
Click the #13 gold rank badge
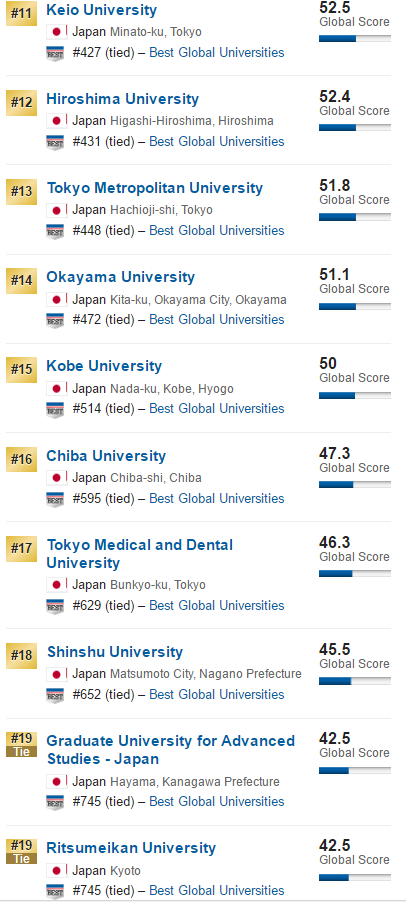coord(21,191)
